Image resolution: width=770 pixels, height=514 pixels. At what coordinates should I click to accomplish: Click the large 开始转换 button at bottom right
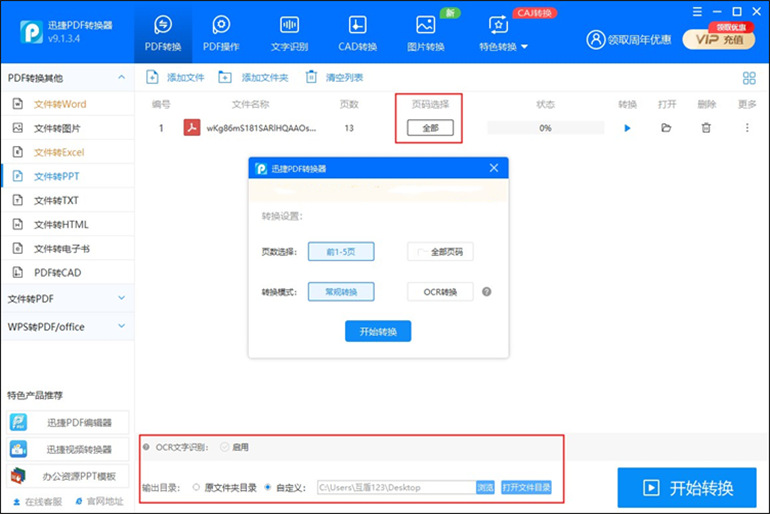(687, 487)
